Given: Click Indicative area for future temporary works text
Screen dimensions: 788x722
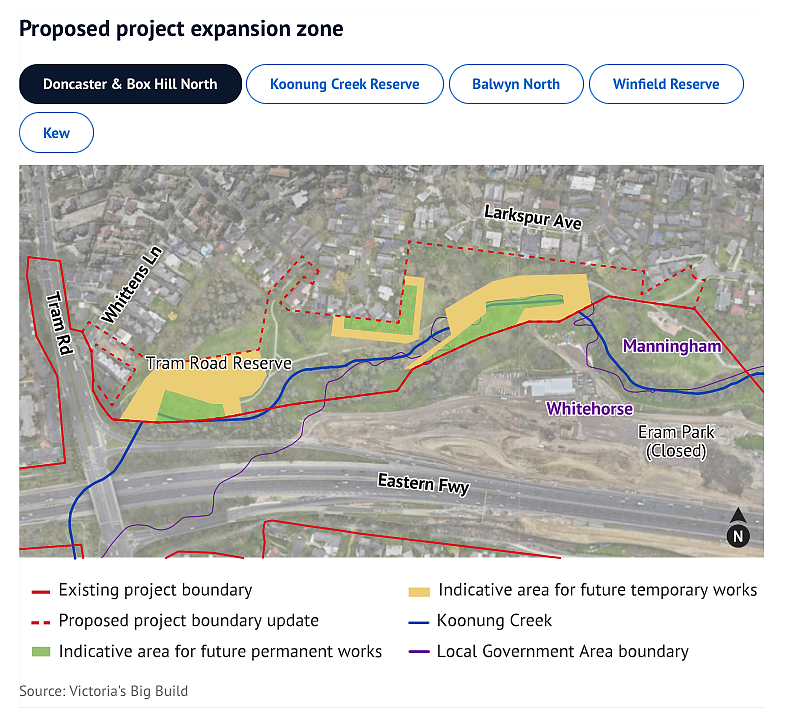Looking at the screenshot, I should click(x=598, y=590).
